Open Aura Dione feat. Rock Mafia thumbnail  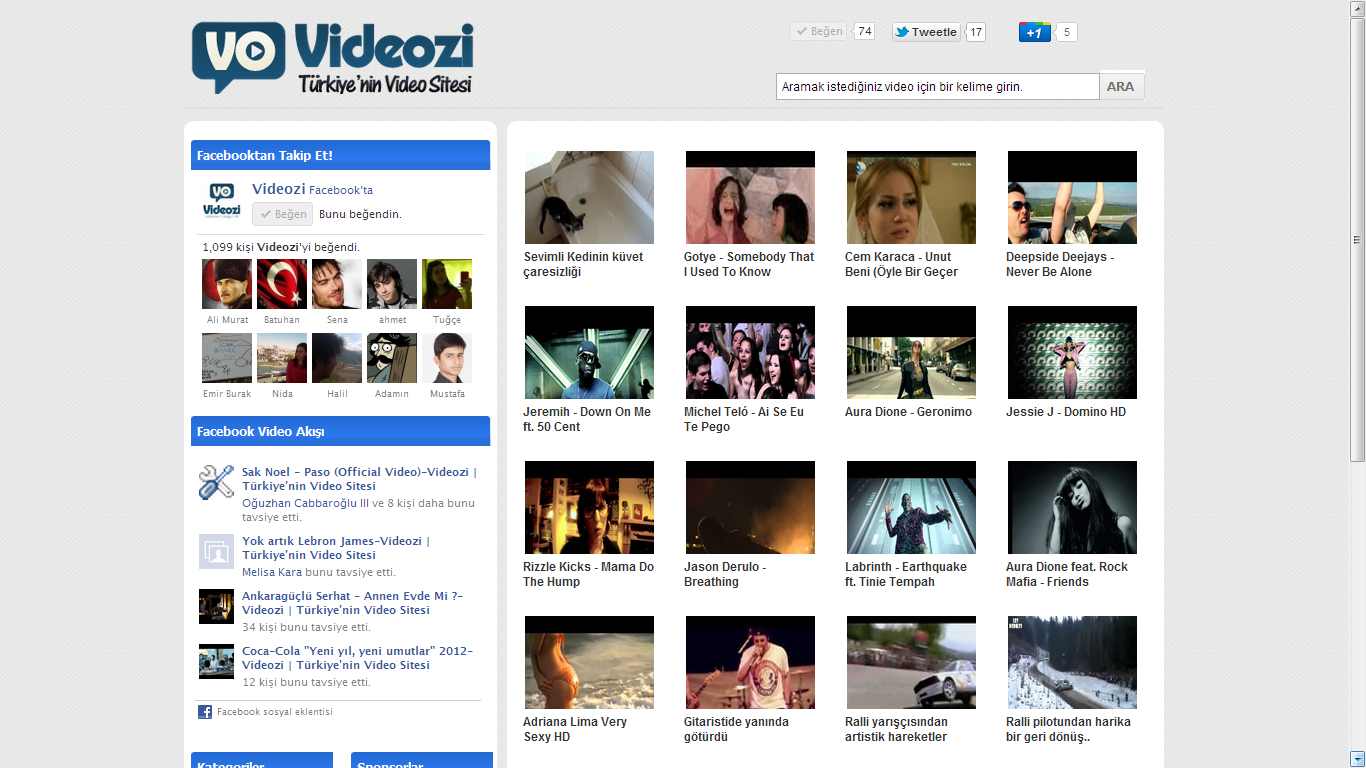(1072, 507)
